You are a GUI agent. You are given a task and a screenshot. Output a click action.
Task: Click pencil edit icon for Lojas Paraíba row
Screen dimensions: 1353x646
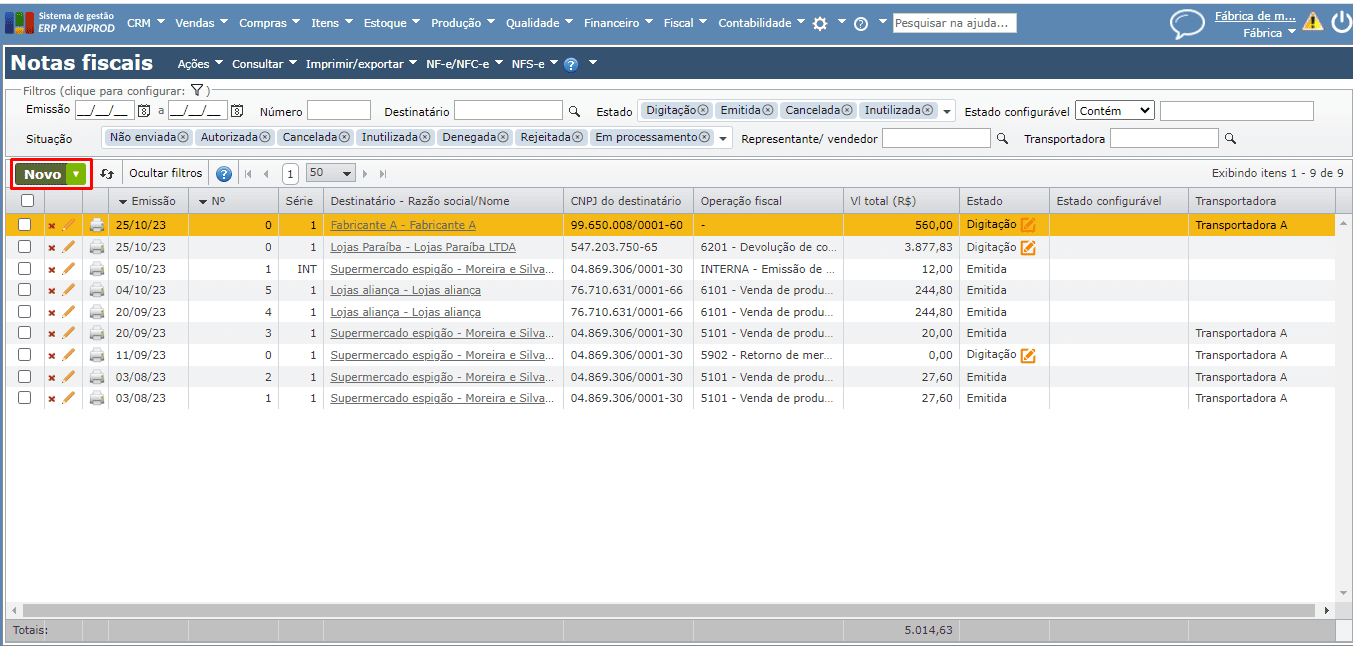click(69, 247)
